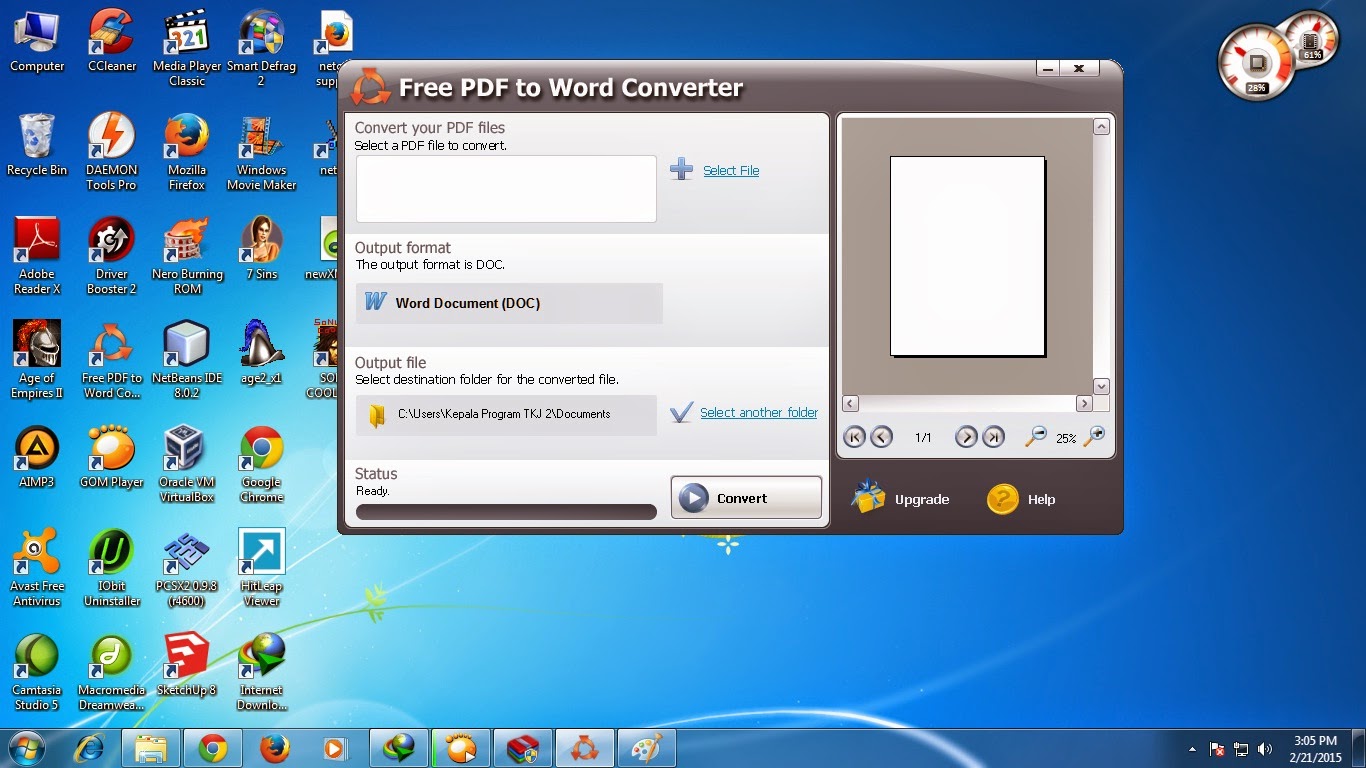Image resolution: width=1366 pixels, height=768 pixels.
Task: Select Nero Burning ROM desktop icon
Action: tap(187, 256)
